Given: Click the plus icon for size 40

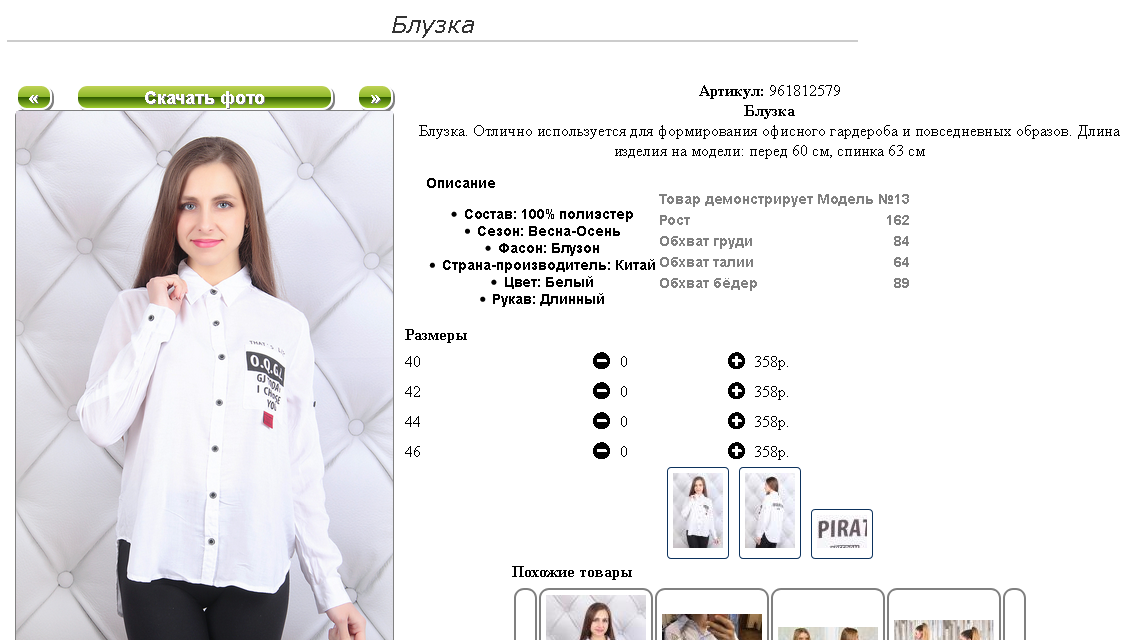Looking at the screenshot, I should [x=736, y=361].
